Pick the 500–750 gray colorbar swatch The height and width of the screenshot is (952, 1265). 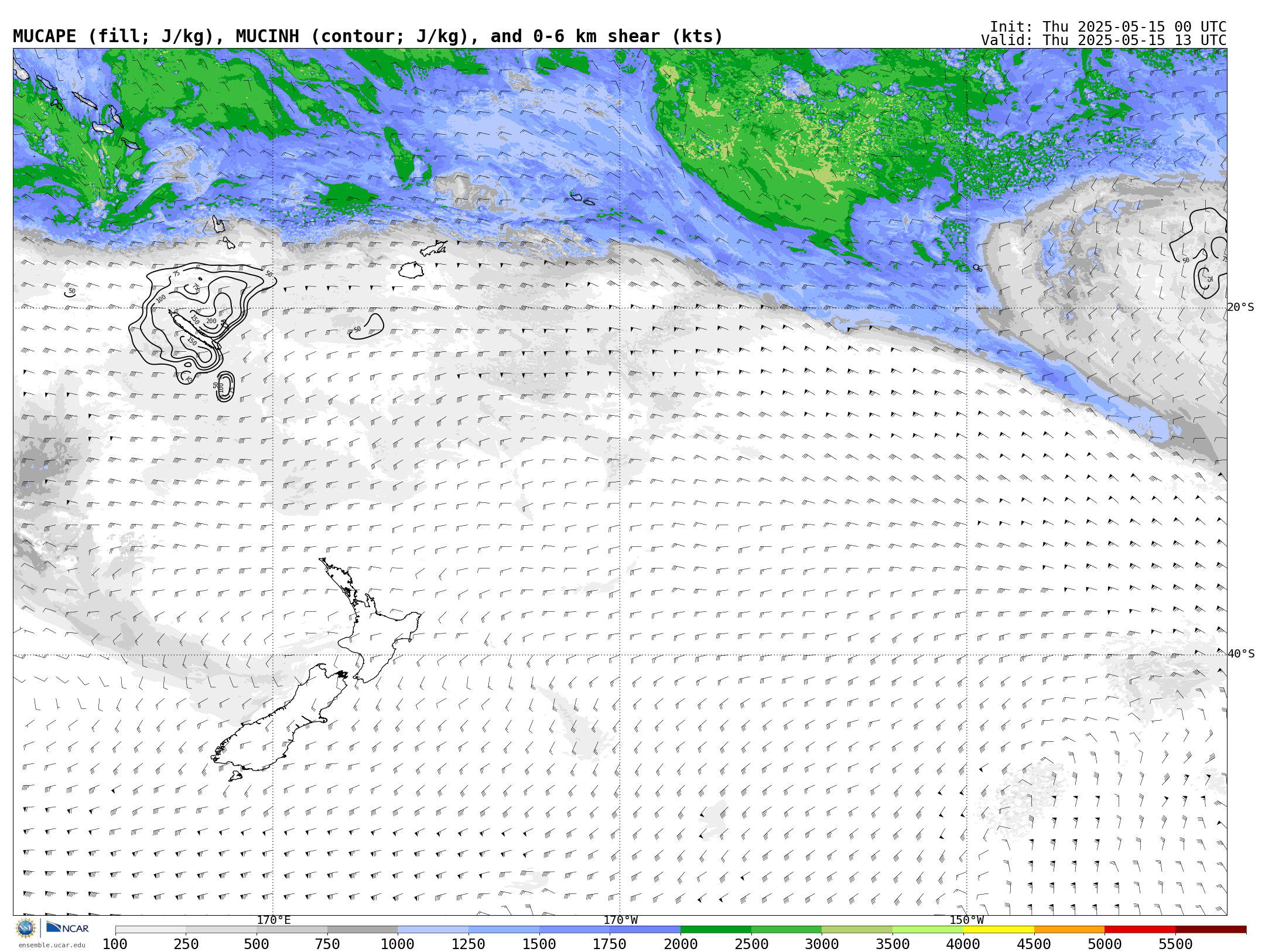(x=292, y=930)
